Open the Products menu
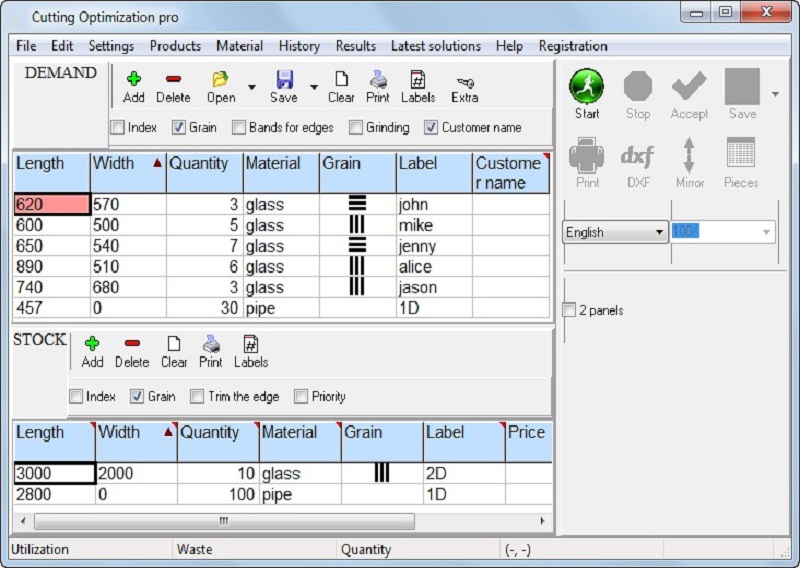 click(175, 46)
